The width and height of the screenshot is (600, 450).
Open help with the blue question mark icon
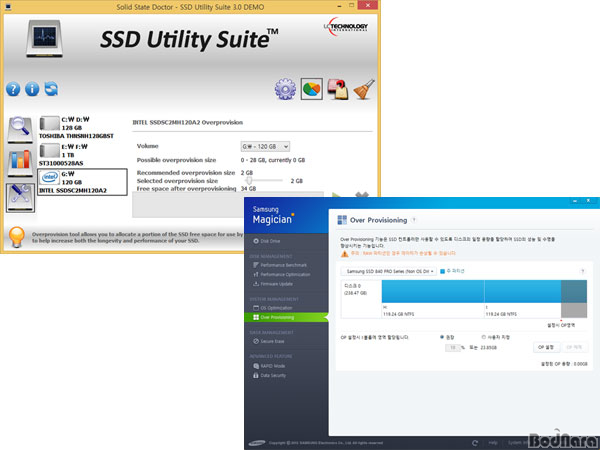(13, 89)
